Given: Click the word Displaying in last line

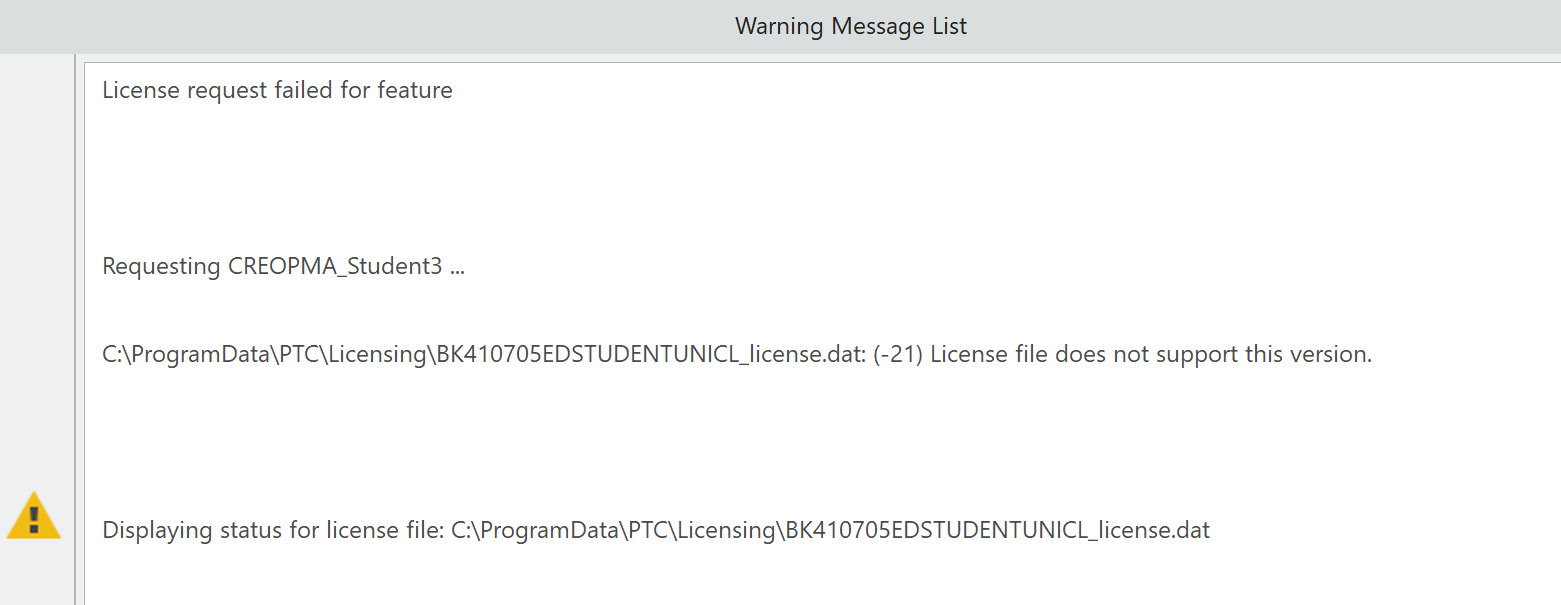Looking at the screenshot, I should point(152,531).
